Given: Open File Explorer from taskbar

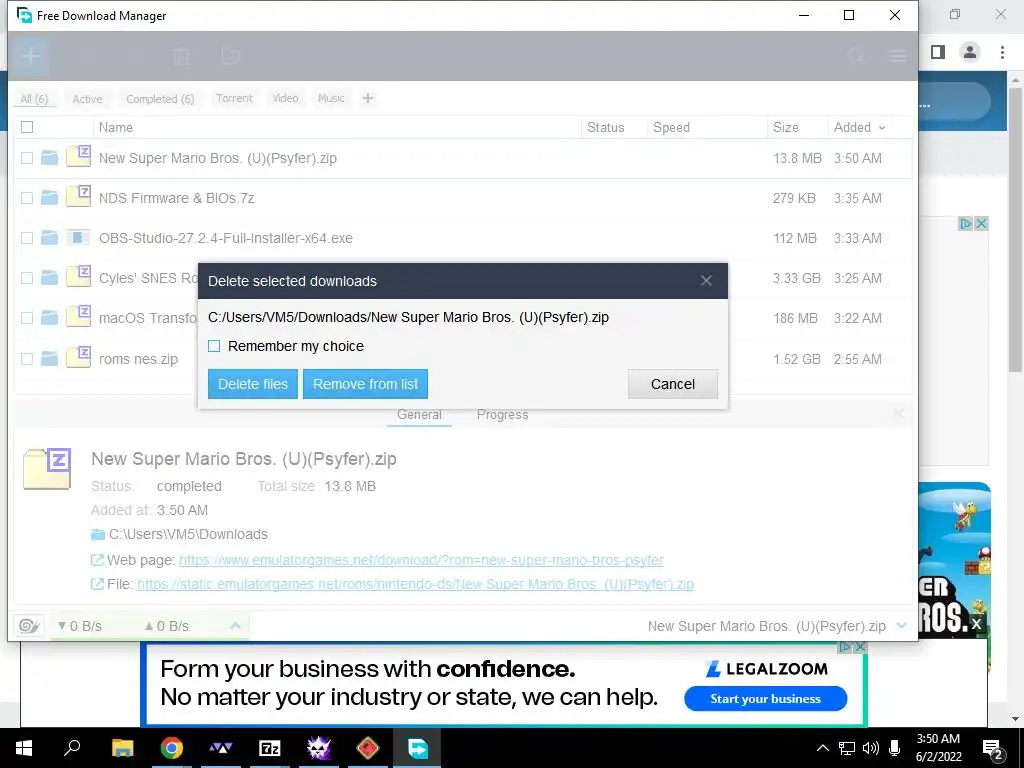Looking at the screenshot, I should click(x=122, y=748).
